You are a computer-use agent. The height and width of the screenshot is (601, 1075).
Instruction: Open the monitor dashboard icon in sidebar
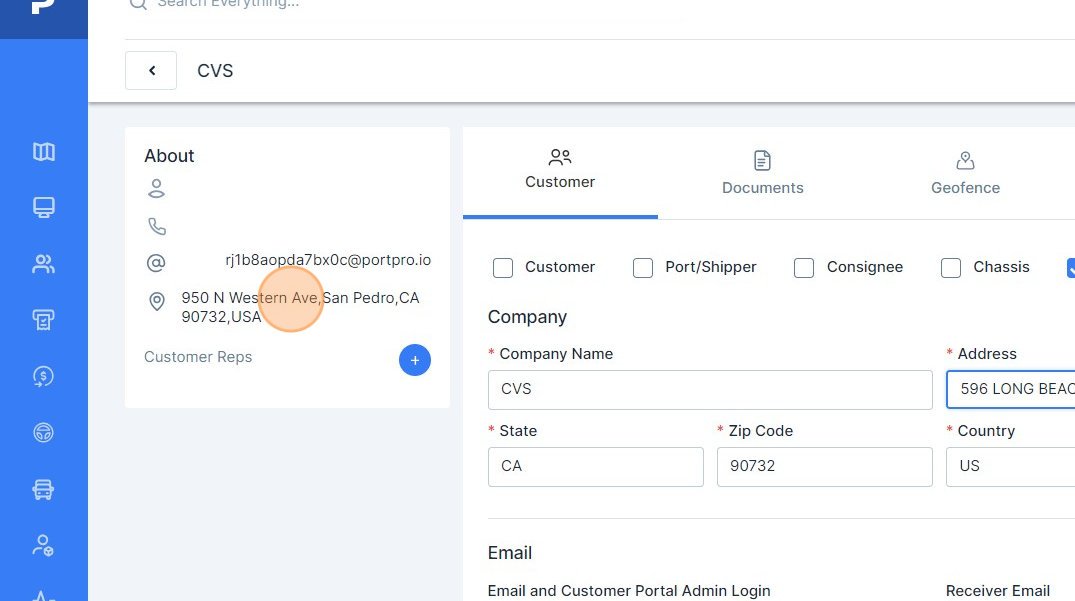click(44, 207)
